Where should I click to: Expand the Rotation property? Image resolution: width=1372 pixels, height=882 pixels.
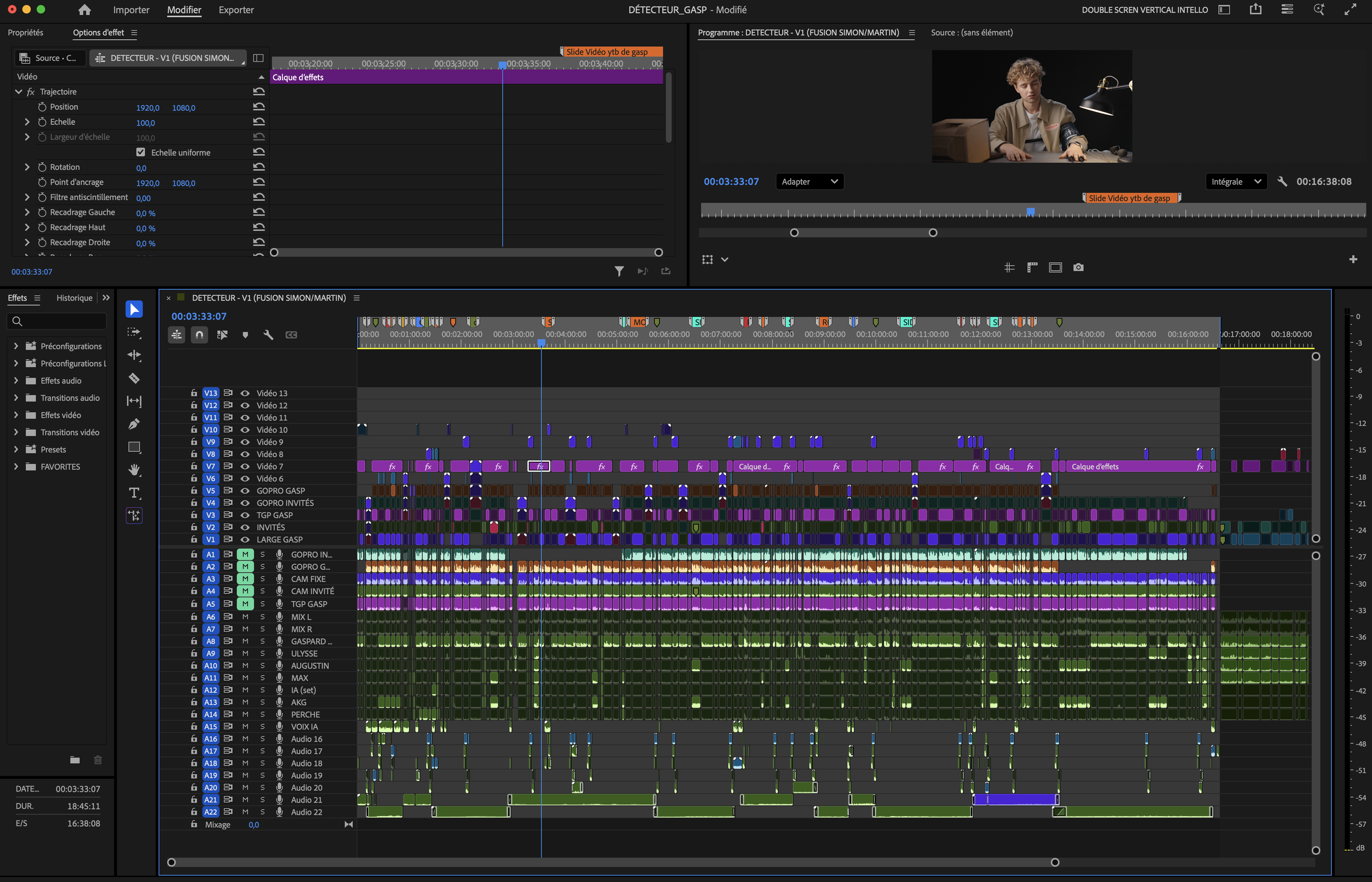tap(27, 167)
